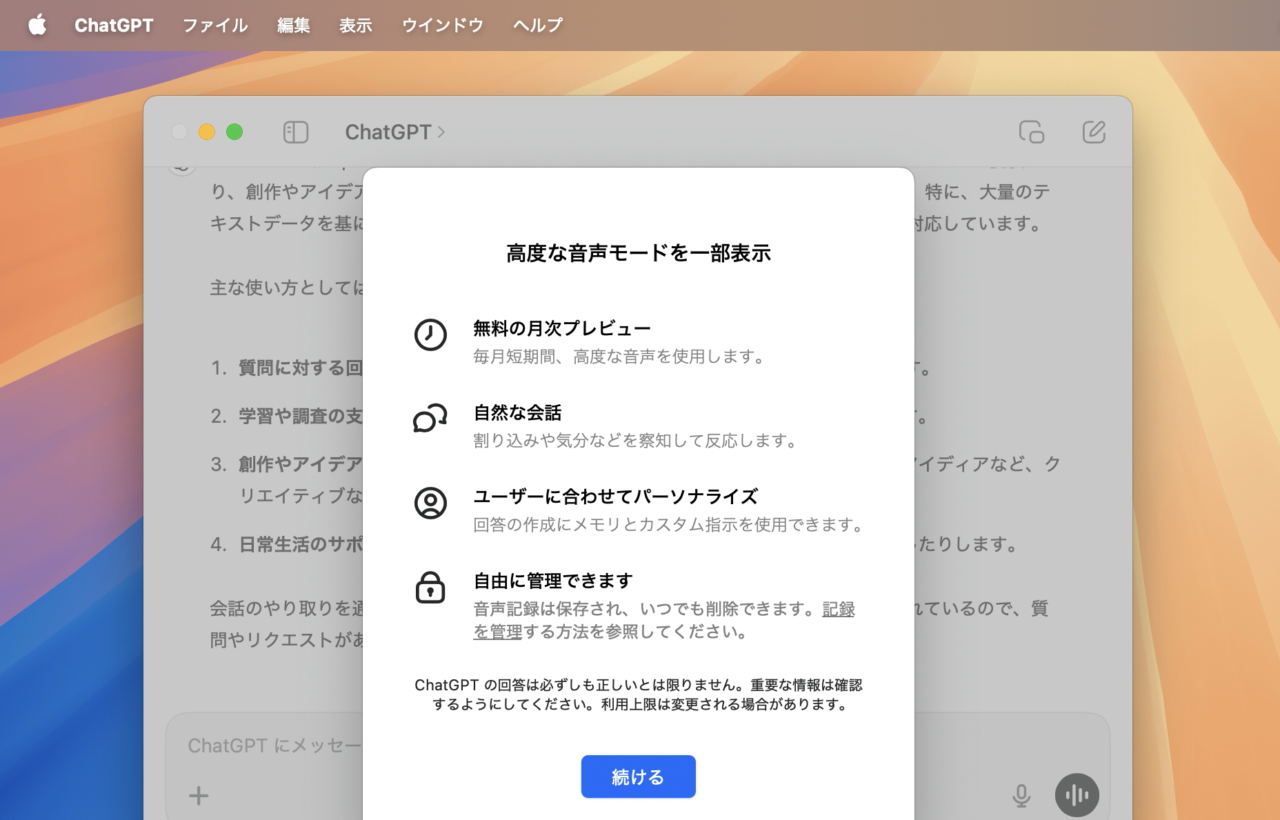The width and height of the screenshot is (1280, 820).
Task: Open the 表示 menu
Action: click(x=356, y=25)
